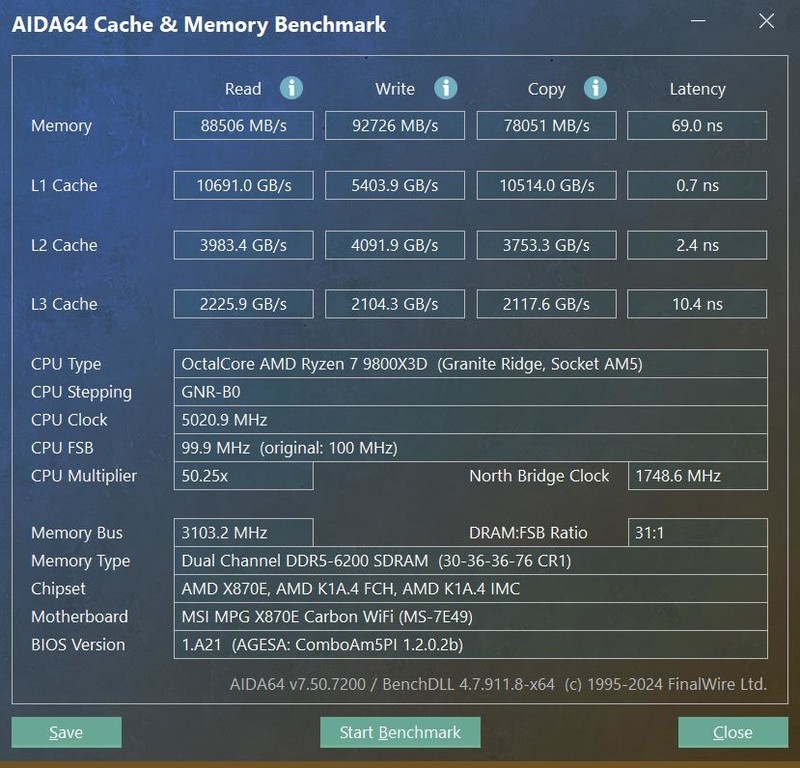Click the L2 Cache Write result field

tap(395, 244)
